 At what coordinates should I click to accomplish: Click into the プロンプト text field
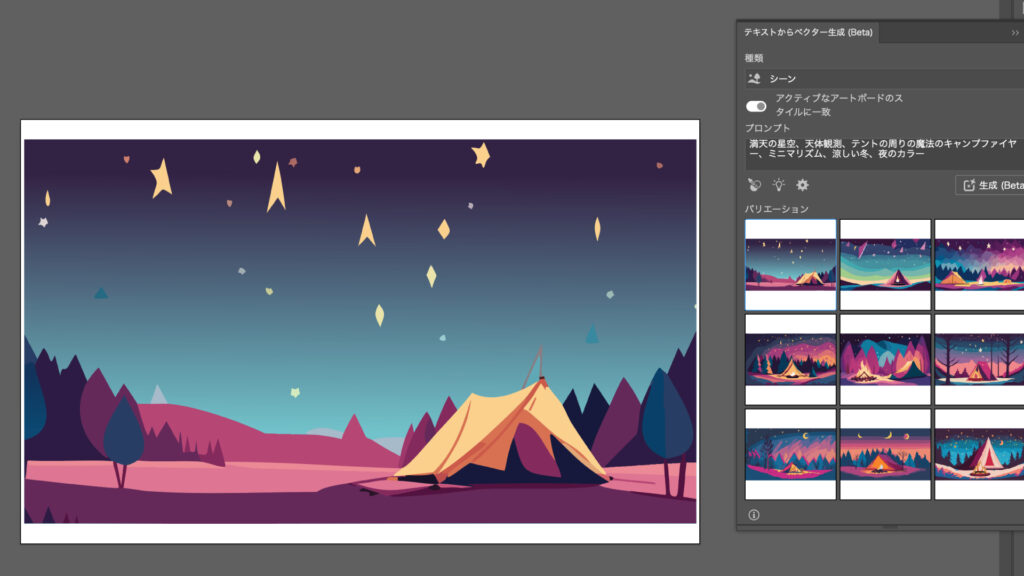[880, 149]
